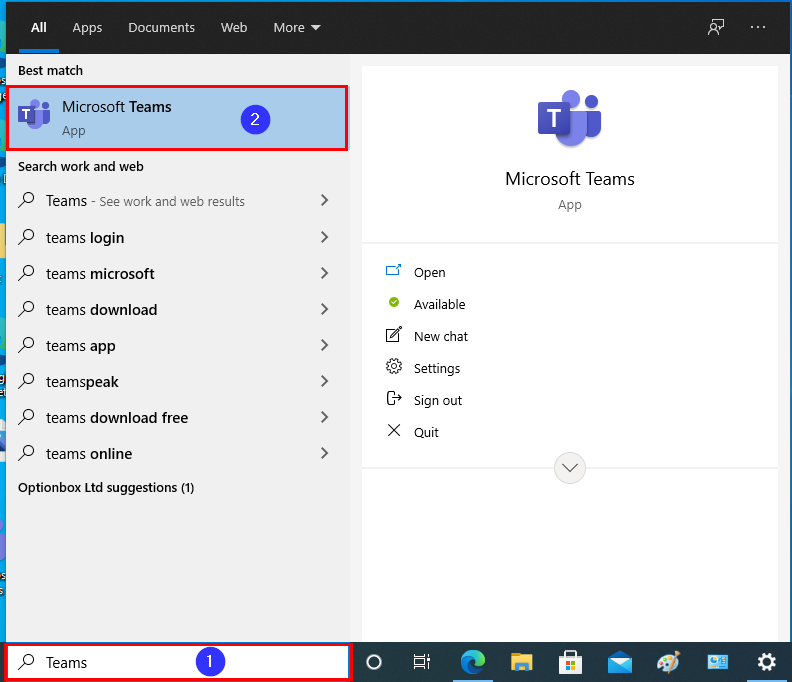792x682 pixels.
Task: Open the Paint palette app on the taskbar
Action: pos(668,662)
